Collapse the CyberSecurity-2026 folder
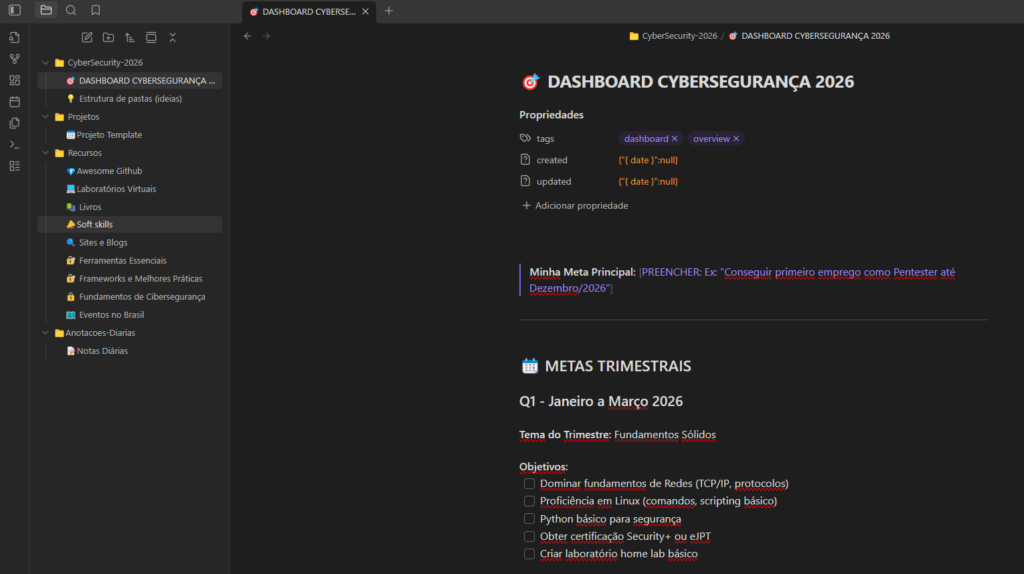Viewport: 1024px width, 574px height. coord(45,63)
